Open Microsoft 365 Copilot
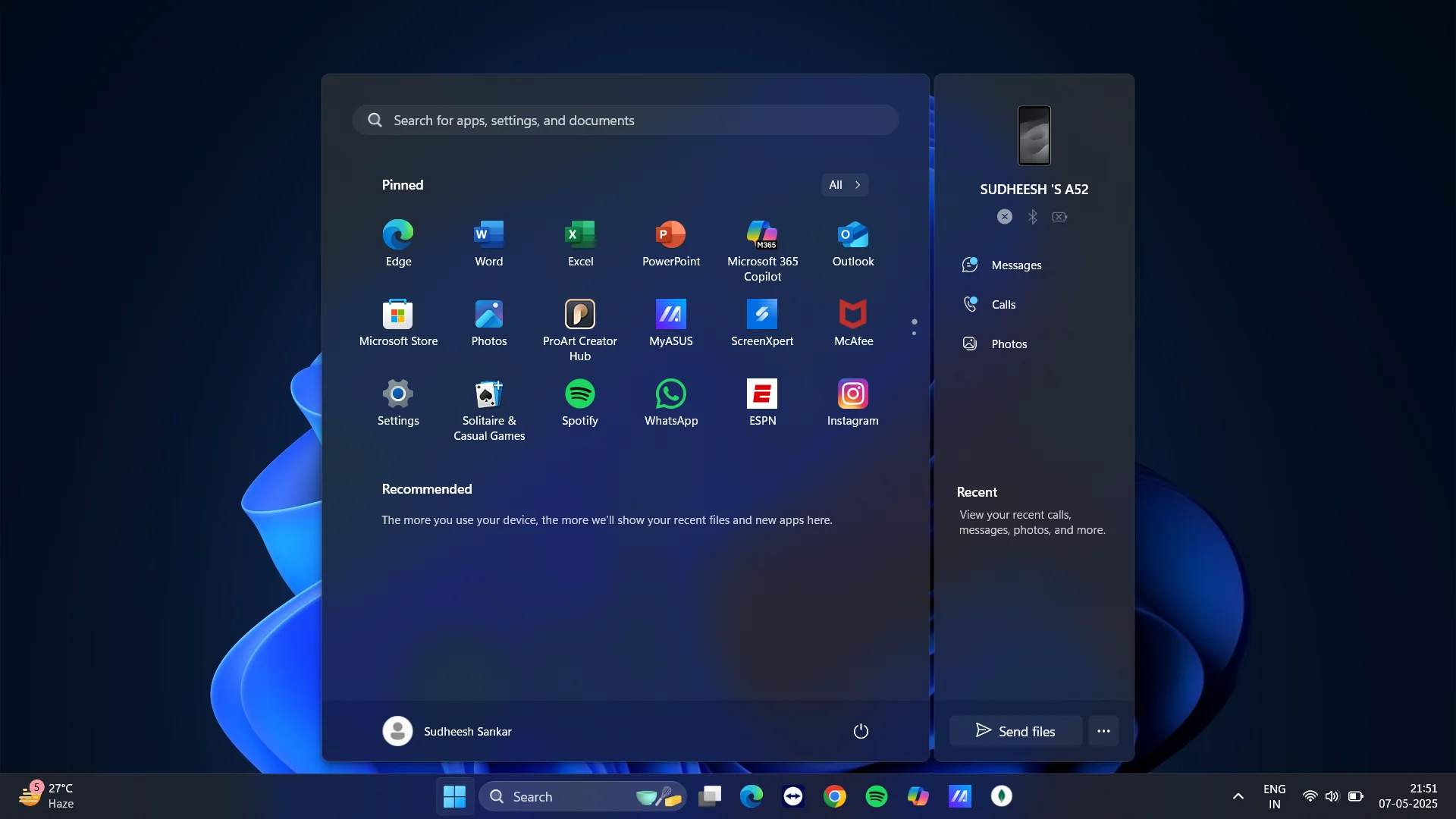This screenshot has width=1456, height=819. pos(762,252)
